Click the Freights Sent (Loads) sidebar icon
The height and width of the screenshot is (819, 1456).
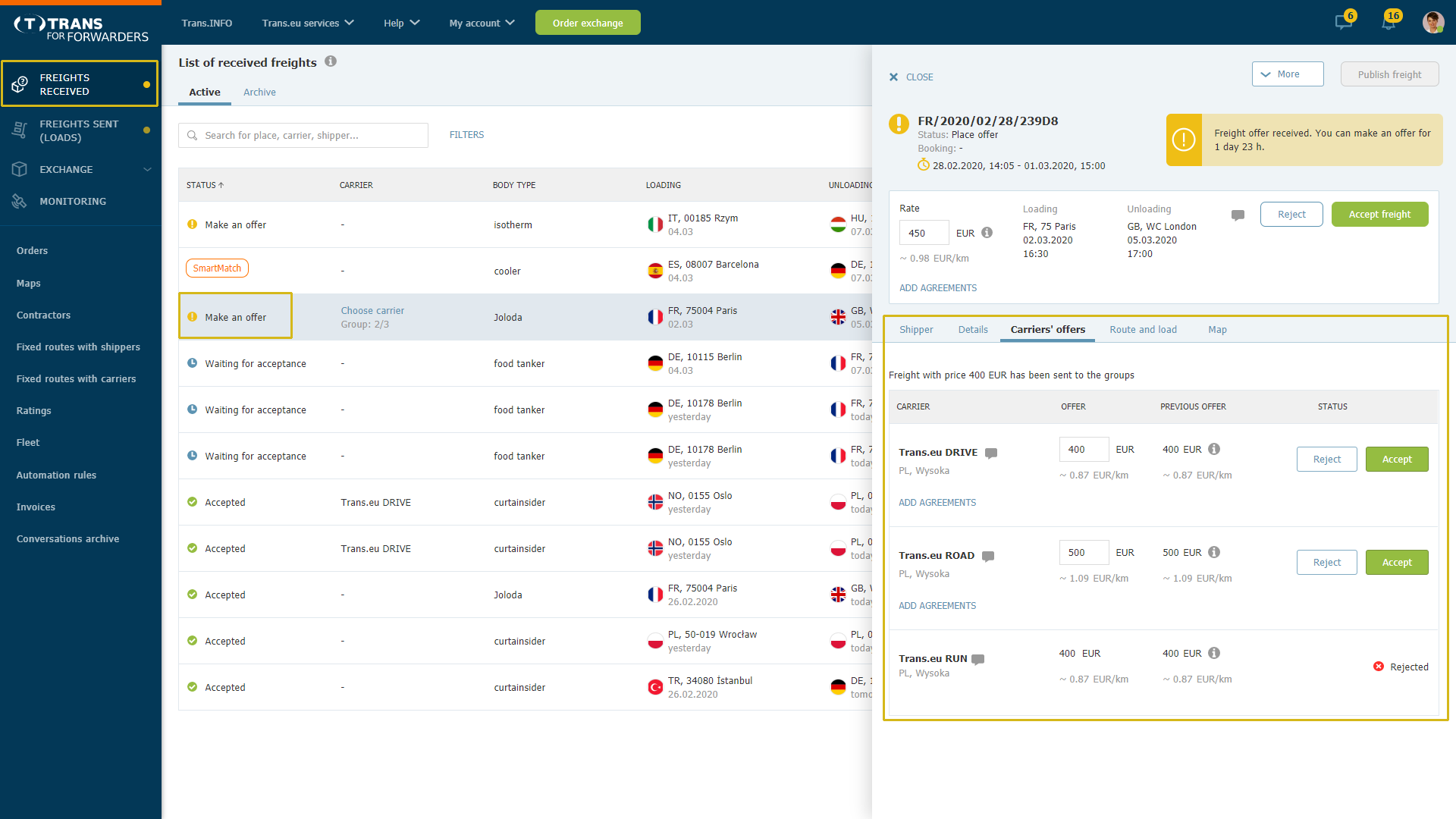click(x=20, y=130)
